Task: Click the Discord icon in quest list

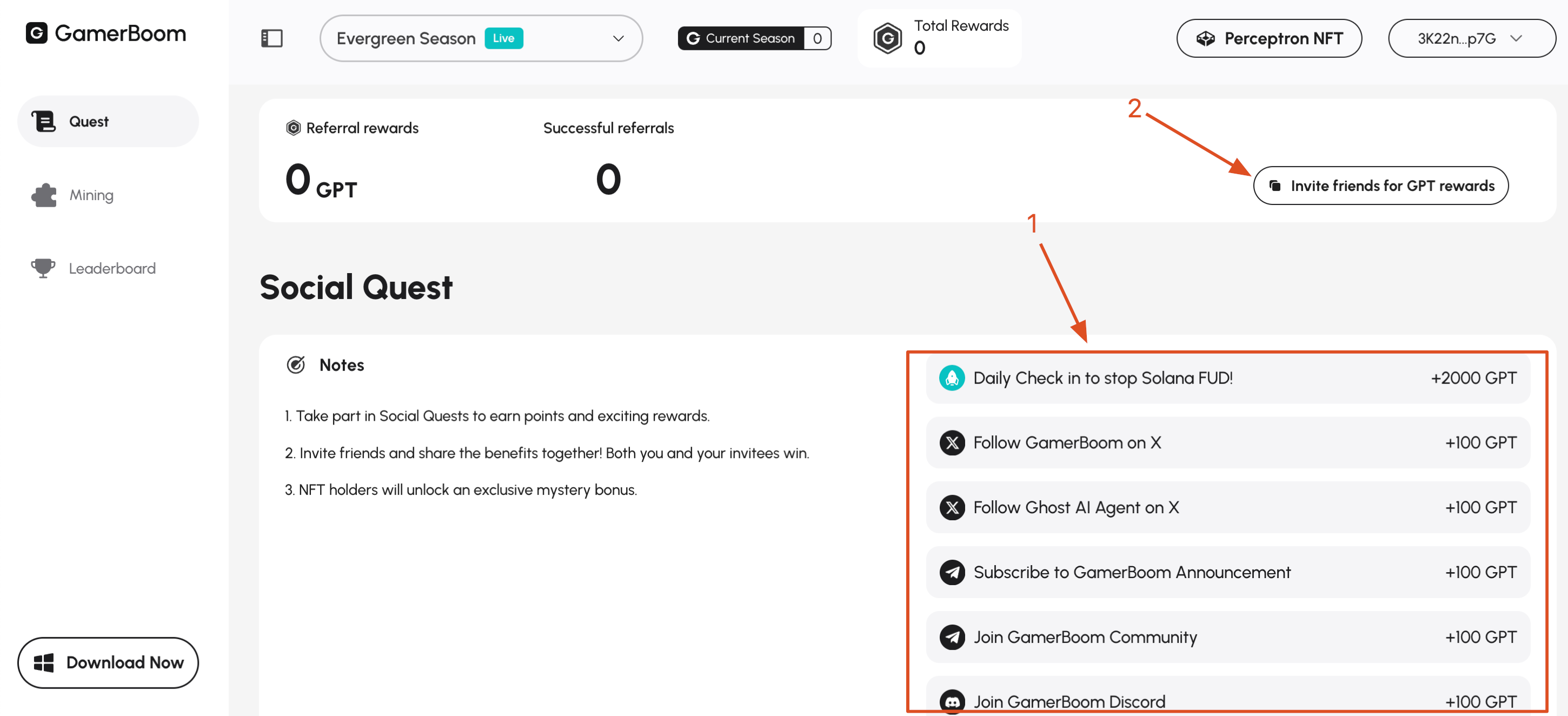Action: tap(952, 702)
